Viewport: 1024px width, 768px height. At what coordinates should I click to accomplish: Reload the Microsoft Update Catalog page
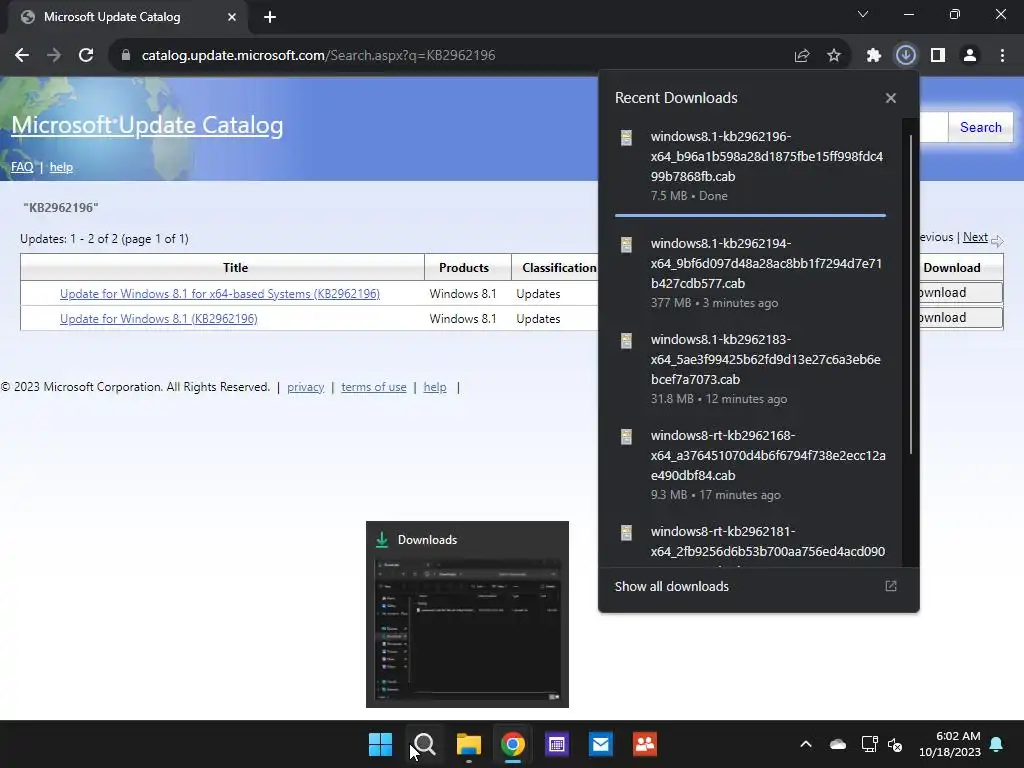click(x=86, y=56)
